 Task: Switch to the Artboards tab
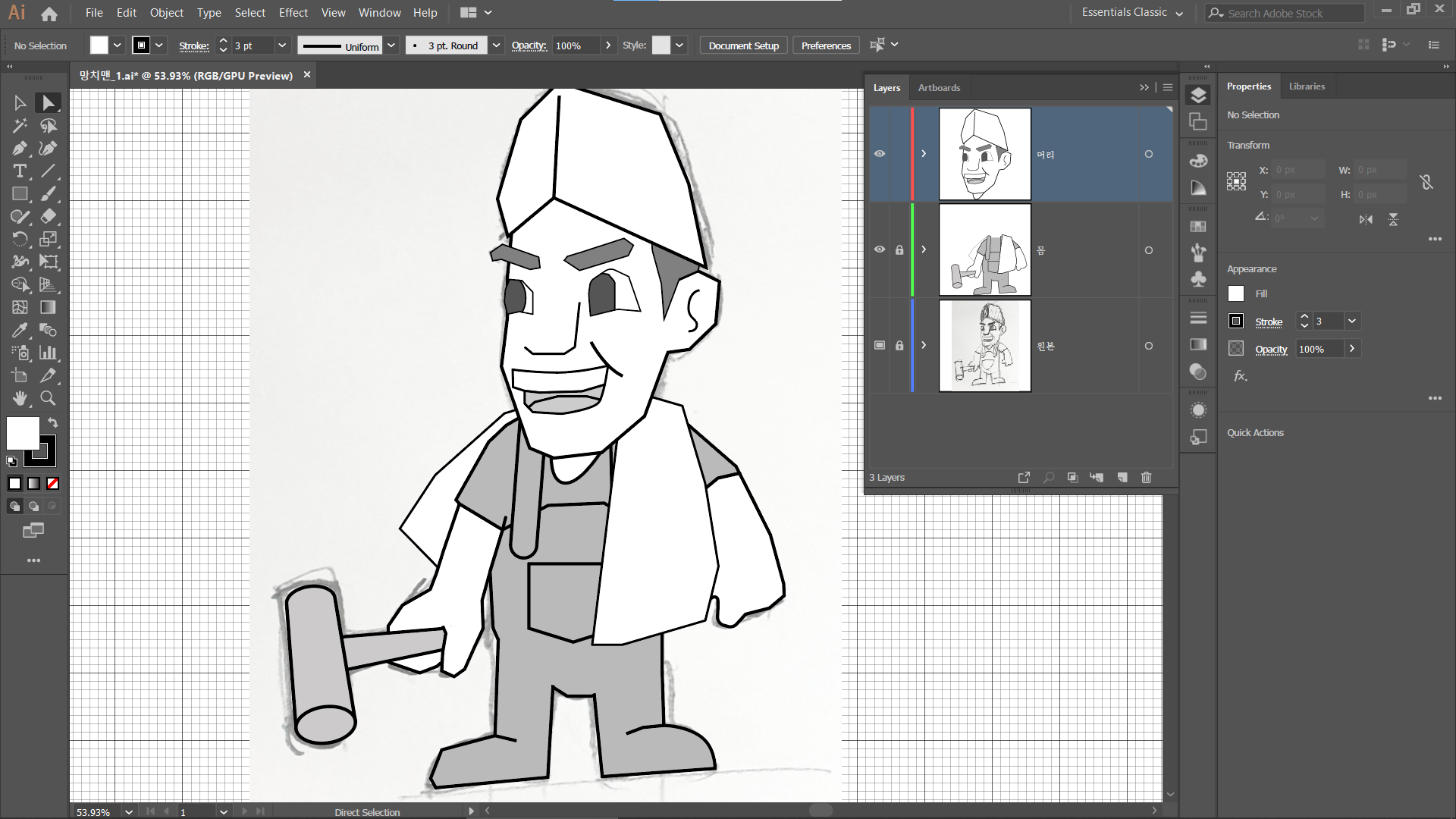pyautogui.click(x=939, y=88)
